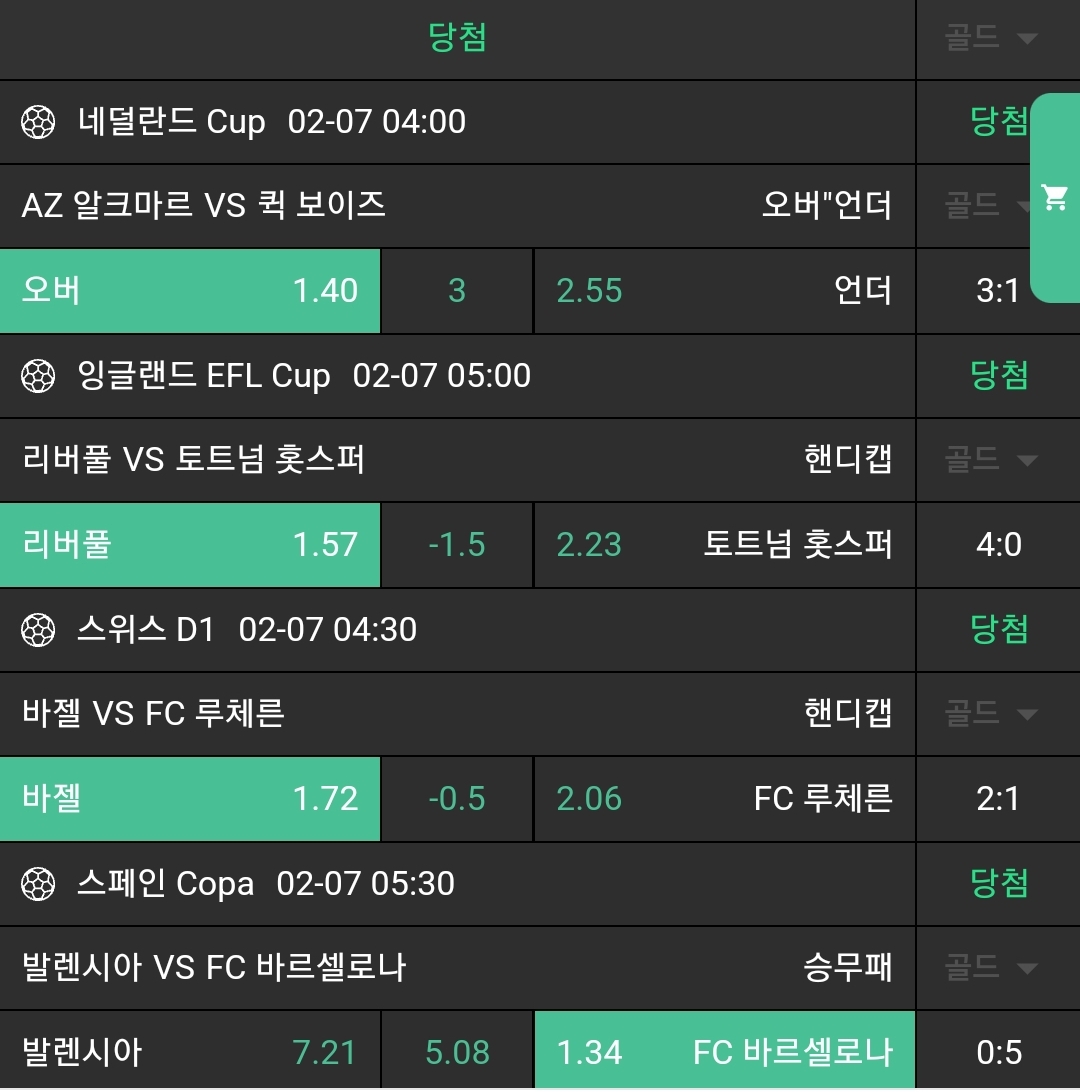Screen dimensions: 1080x1092
Task: Select FC 바르셀로나 1.34 win option
Action: [724, 1052]
